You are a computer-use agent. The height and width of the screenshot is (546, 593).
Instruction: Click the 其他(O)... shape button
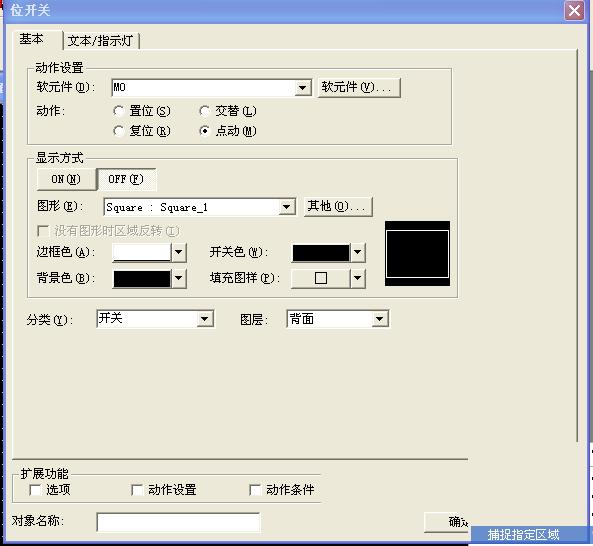coord(338,206)
